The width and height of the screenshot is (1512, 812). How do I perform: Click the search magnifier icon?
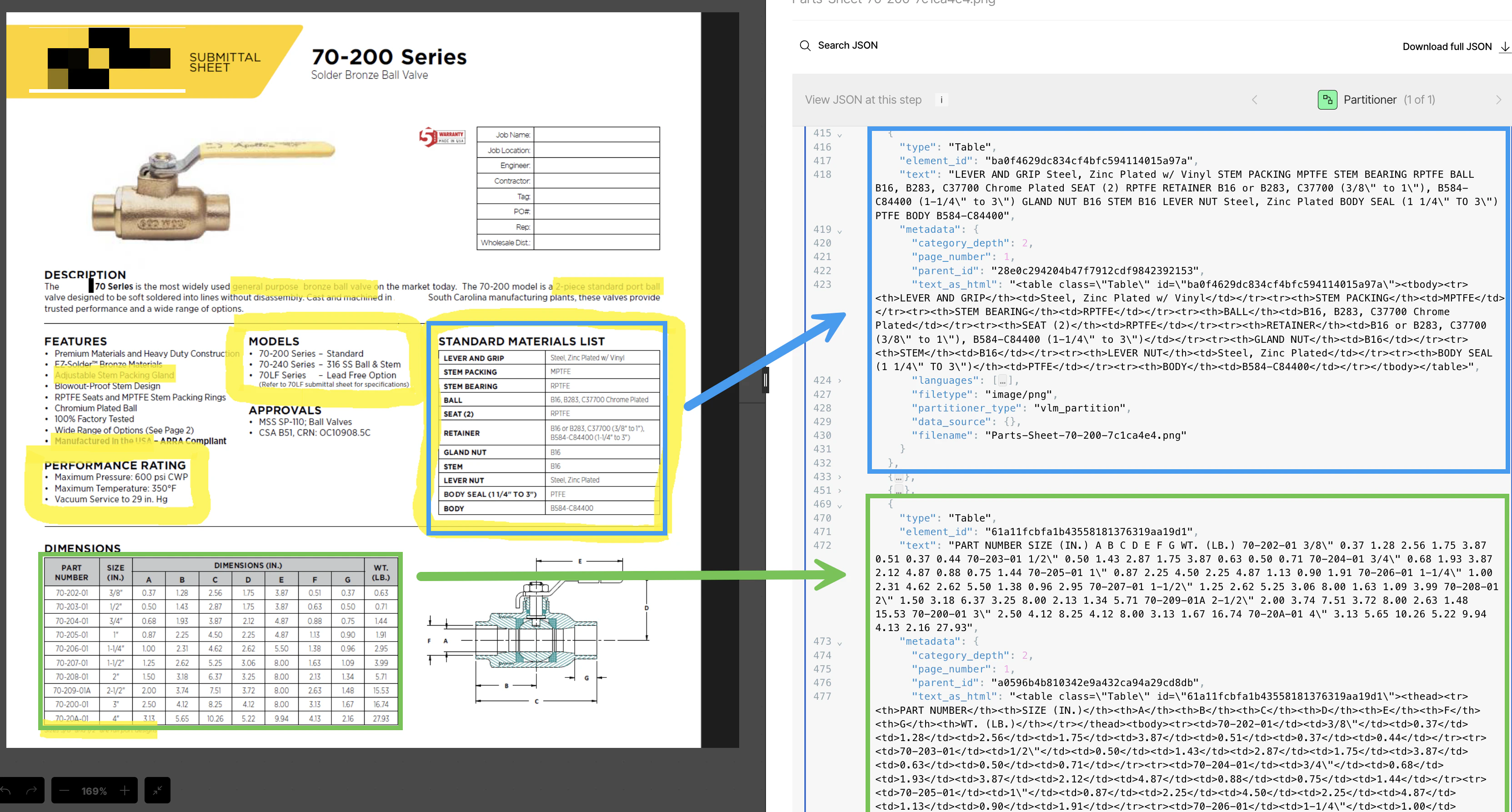click(x=805, y=46)
